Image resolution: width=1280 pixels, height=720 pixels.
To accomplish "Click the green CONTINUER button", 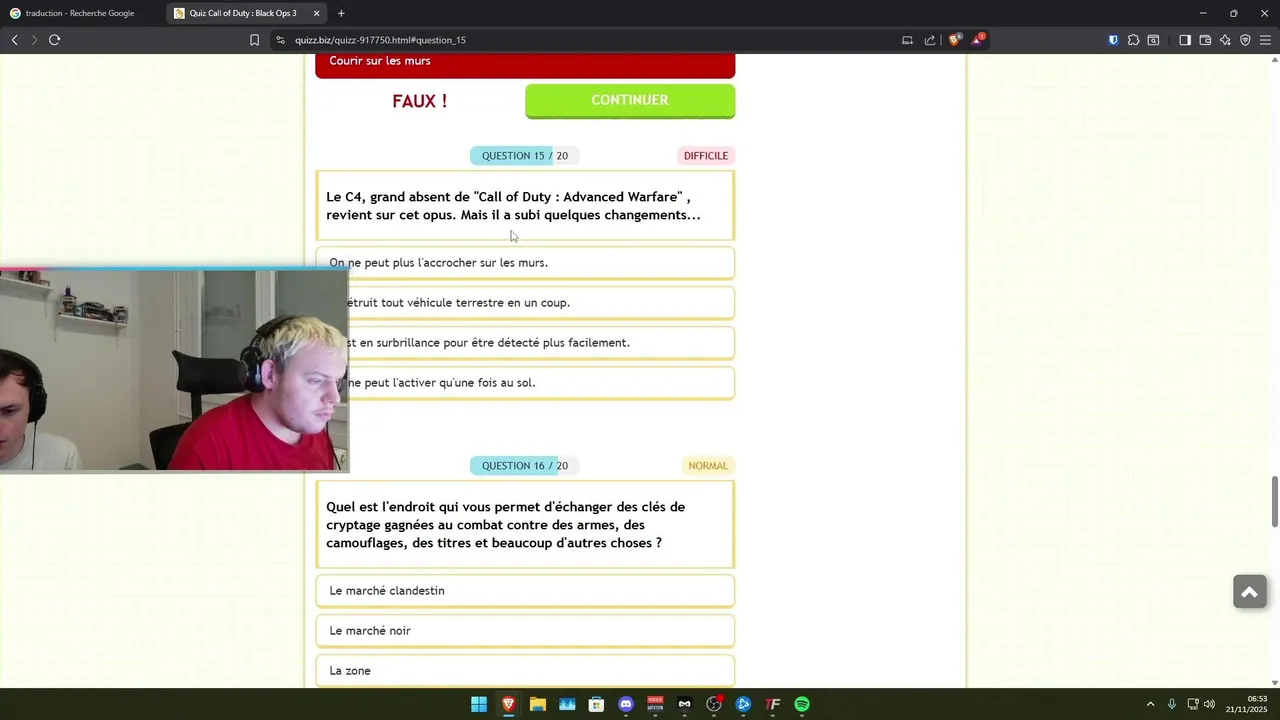I will click(x=630, y=100).
